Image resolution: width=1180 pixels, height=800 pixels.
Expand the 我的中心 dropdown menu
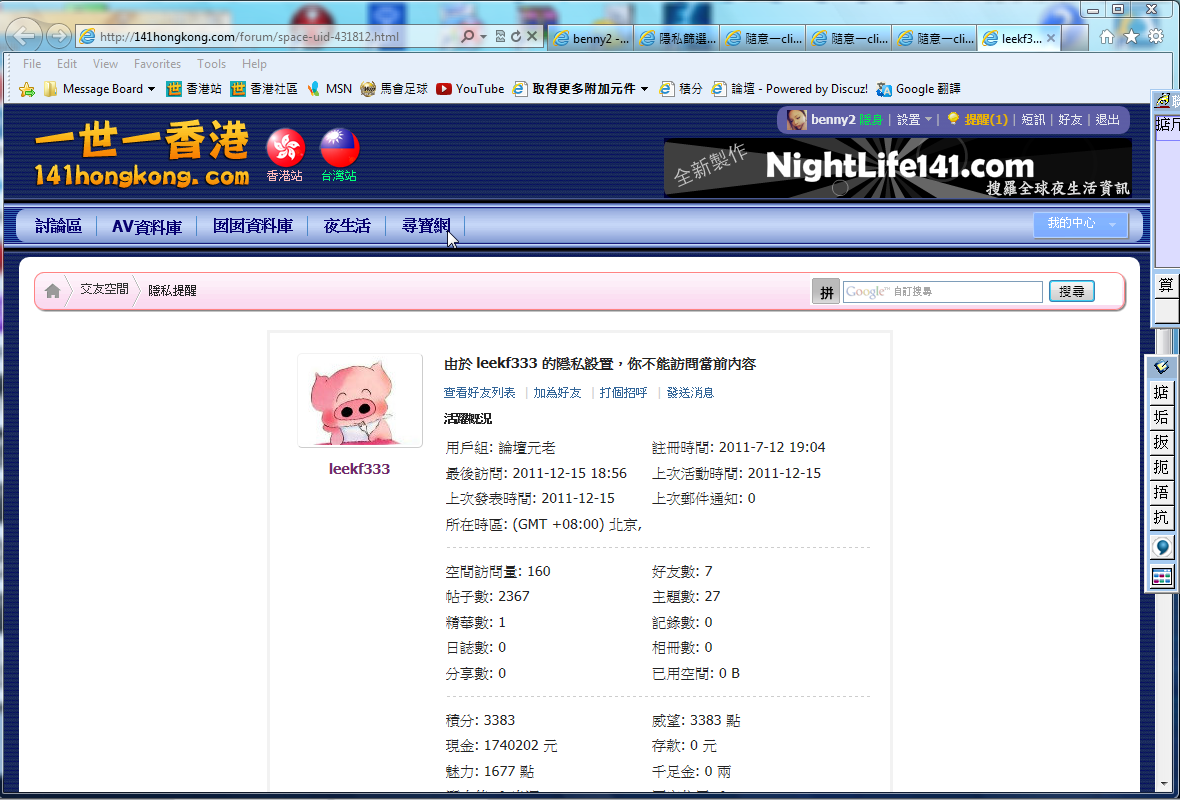pyautogui.click(x=1078, y=224)
